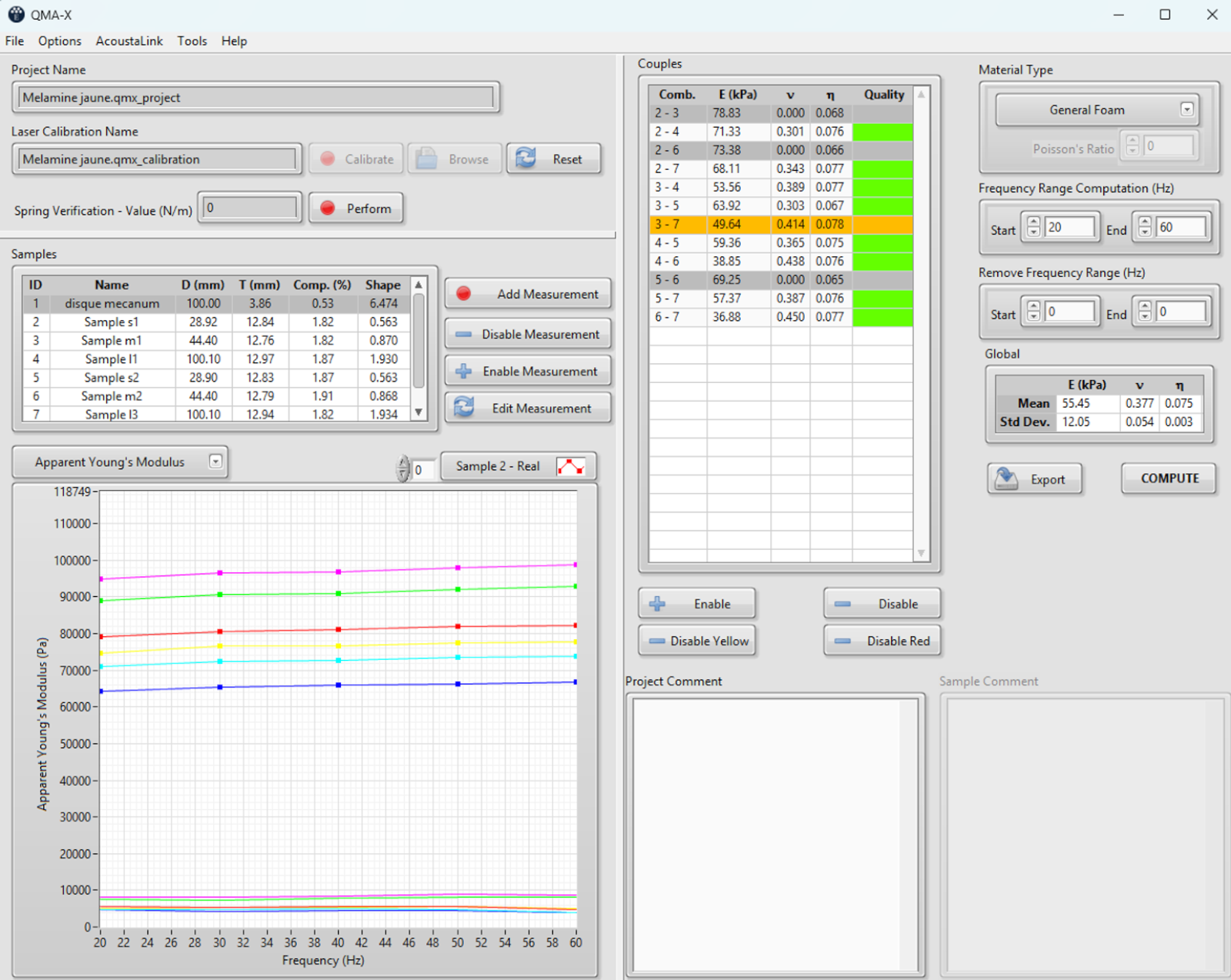Select couple row 4 - 6
Image resolution: width=1231 pixels, height=980 pixels.
[x=781, y=261]
